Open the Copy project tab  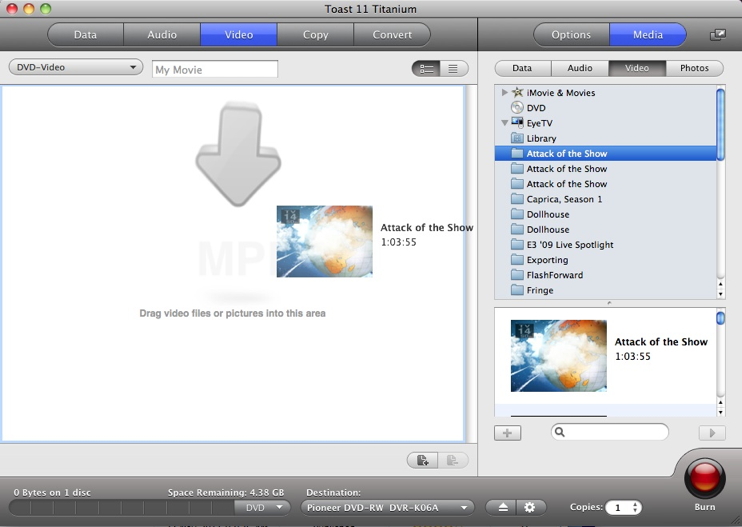(315, 35)
